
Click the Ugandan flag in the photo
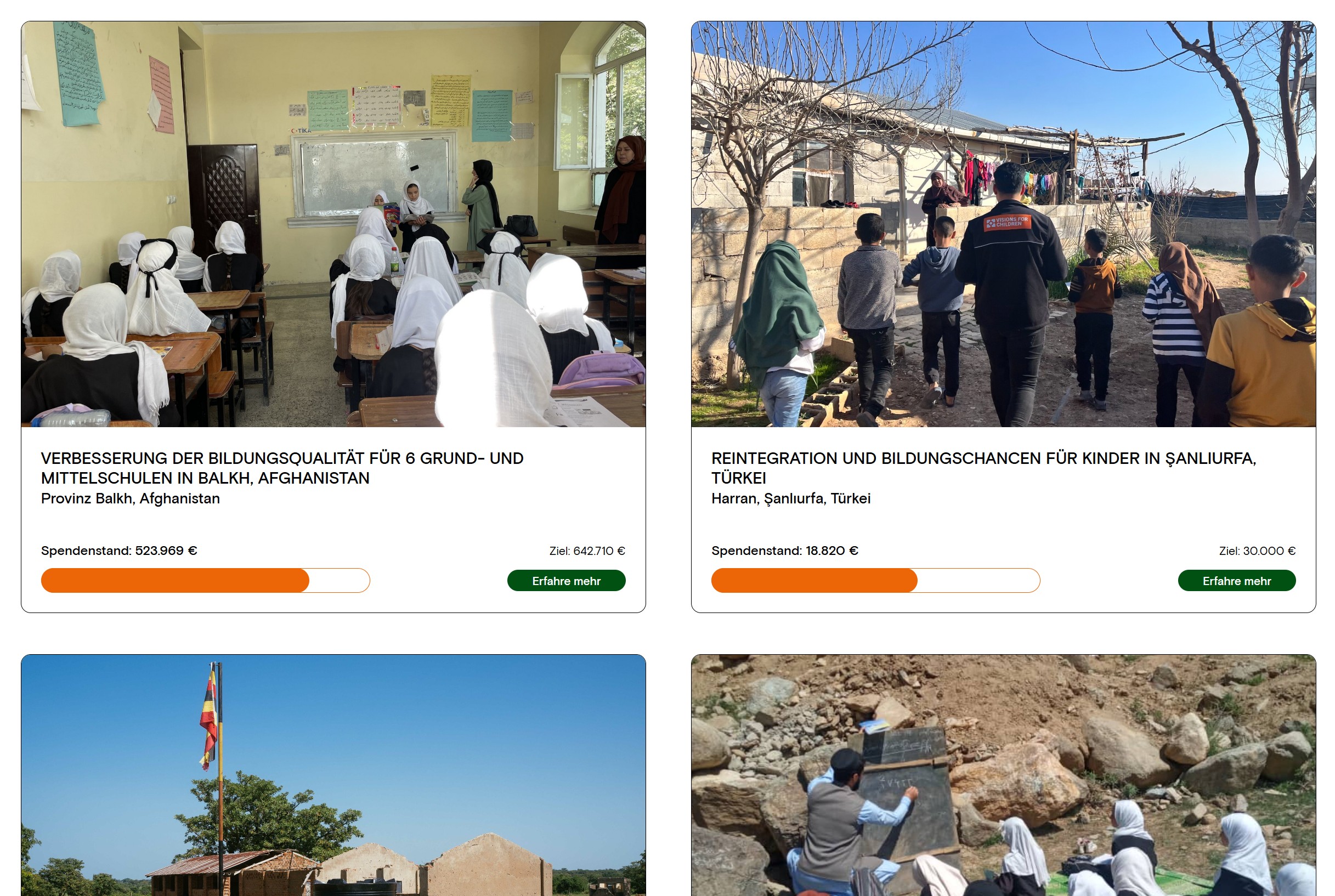tap(208, 716)
